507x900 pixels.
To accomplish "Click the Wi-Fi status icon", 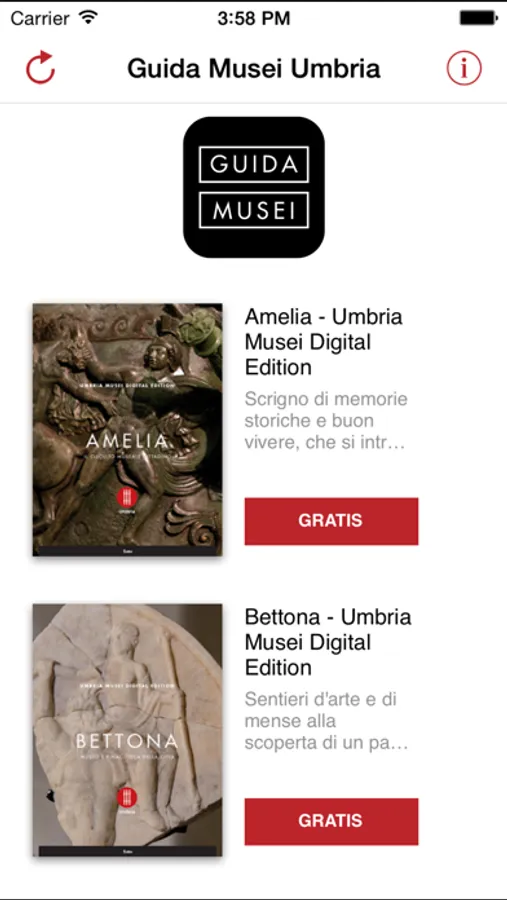I will (x=88, y=18).
